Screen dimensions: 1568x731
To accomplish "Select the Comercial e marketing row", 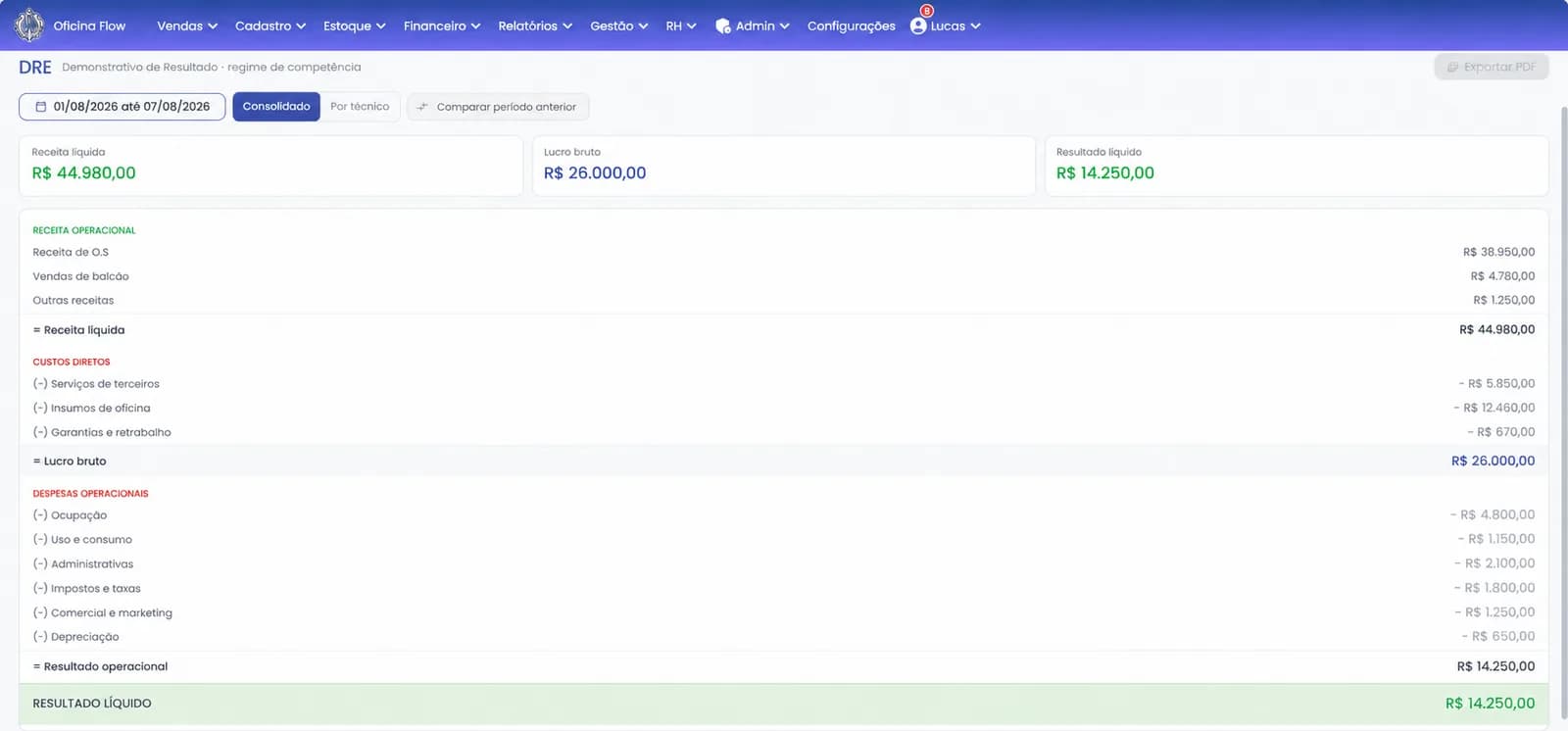I will 784,612.
